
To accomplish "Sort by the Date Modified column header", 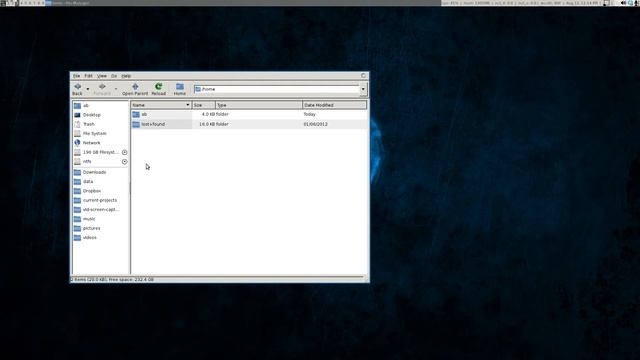I will (334, 105).
